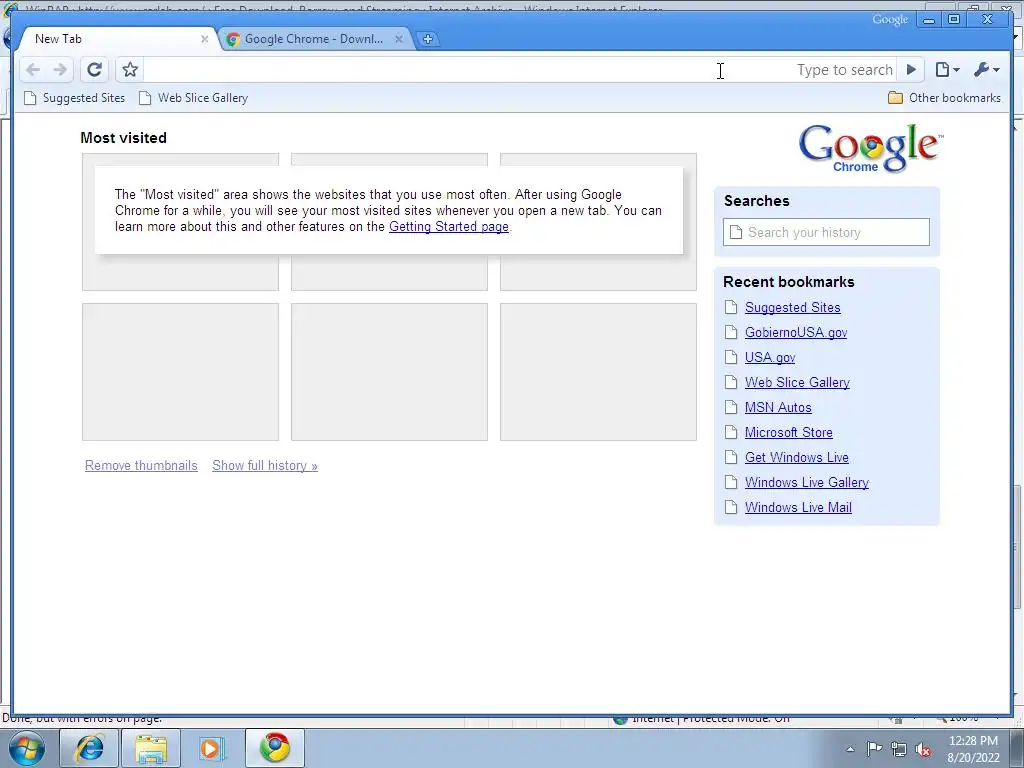Open the Other bookmarks folder
This screenshot has width=1024, height=768.
click(944, 98)
